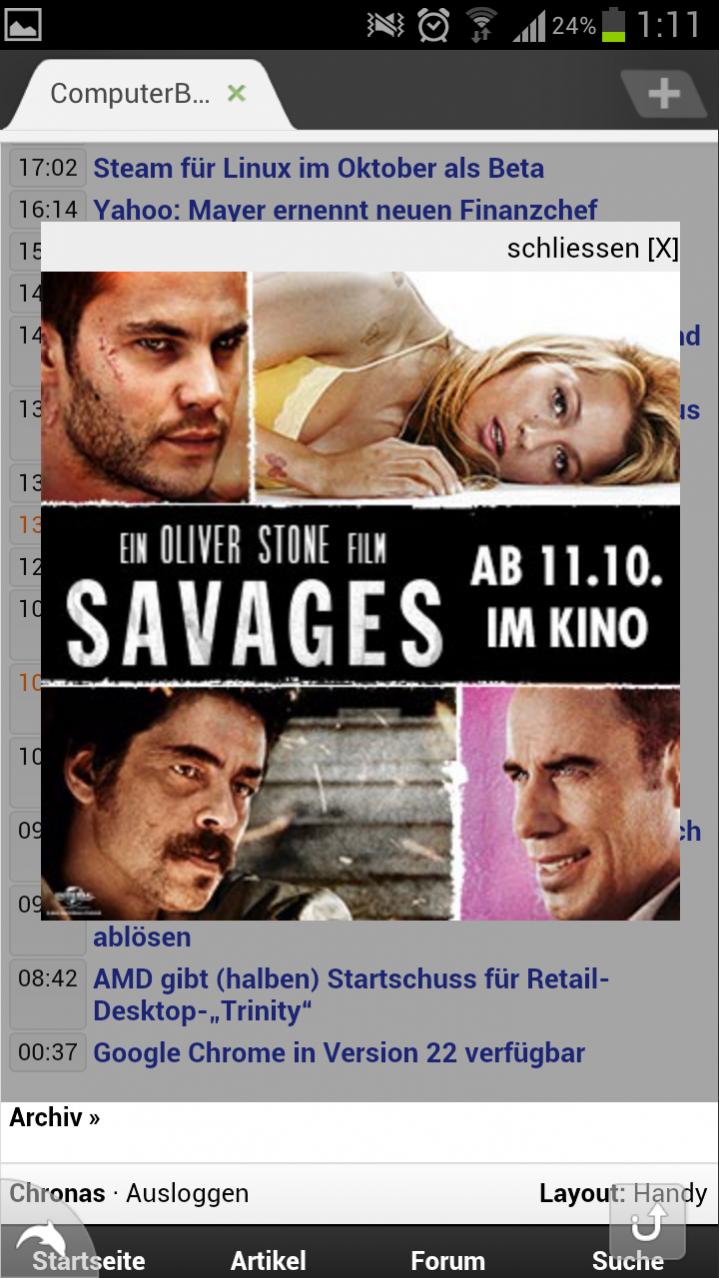Tap the back arrow overlay icon
The image size is (719, 1278).
click(40, 1238)
